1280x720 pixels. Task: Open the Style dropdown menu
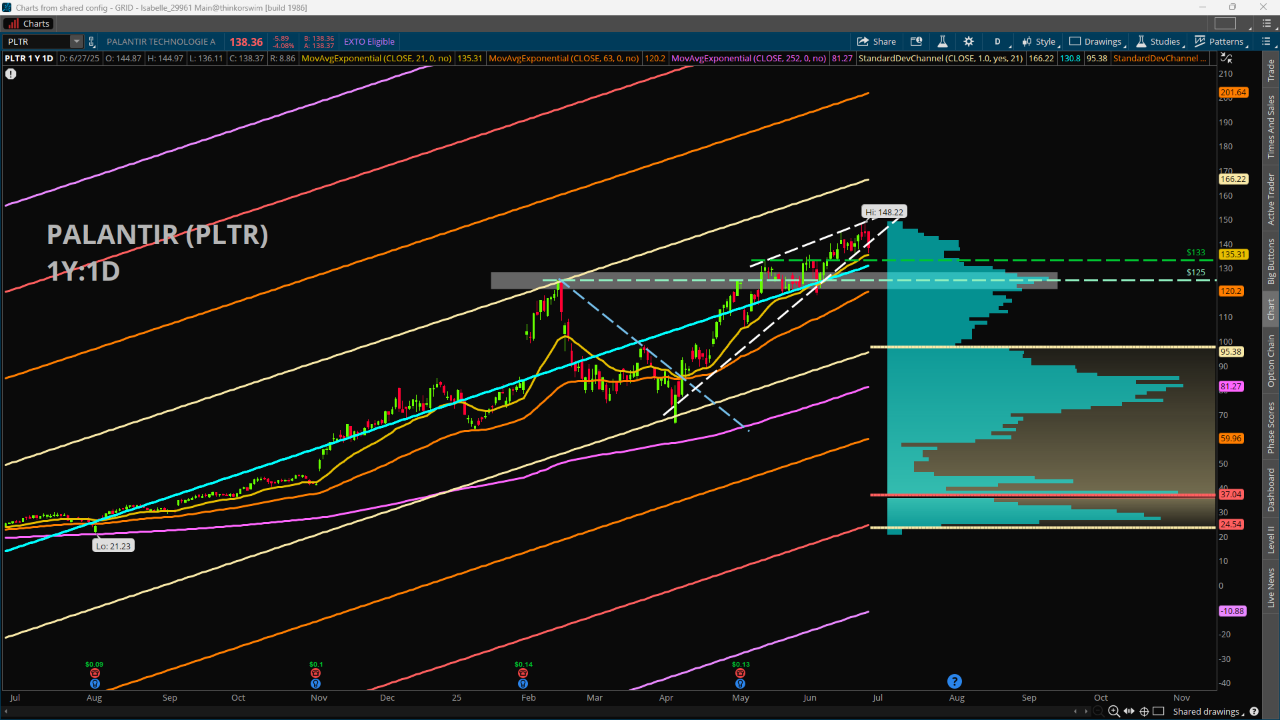tap(1038, 42)
